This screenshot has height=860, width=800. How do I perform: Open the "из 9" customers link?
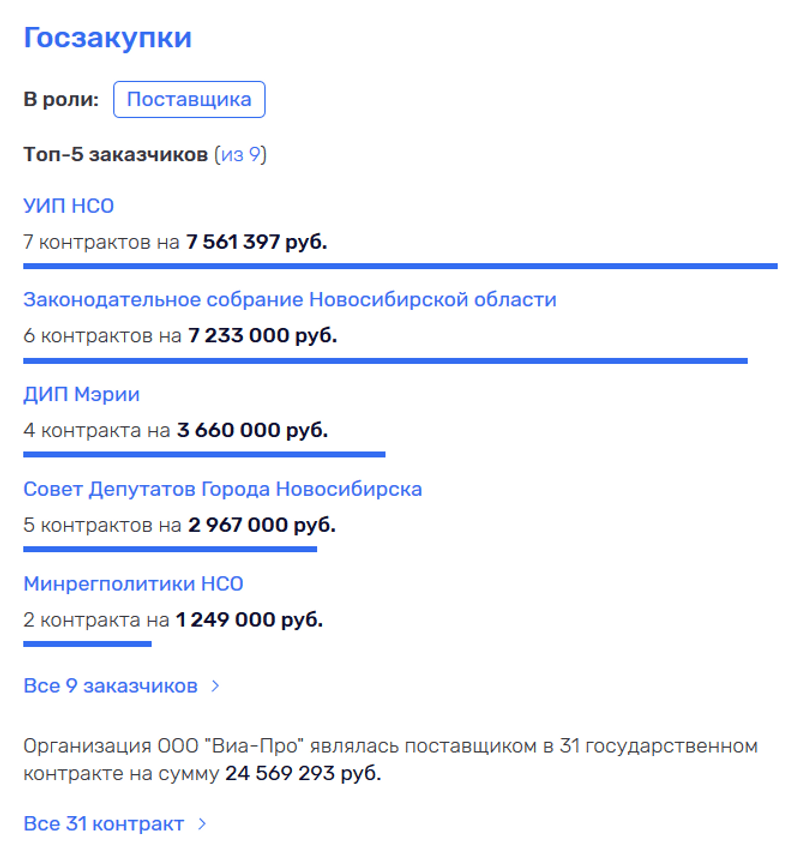click(x=240, y=155)
